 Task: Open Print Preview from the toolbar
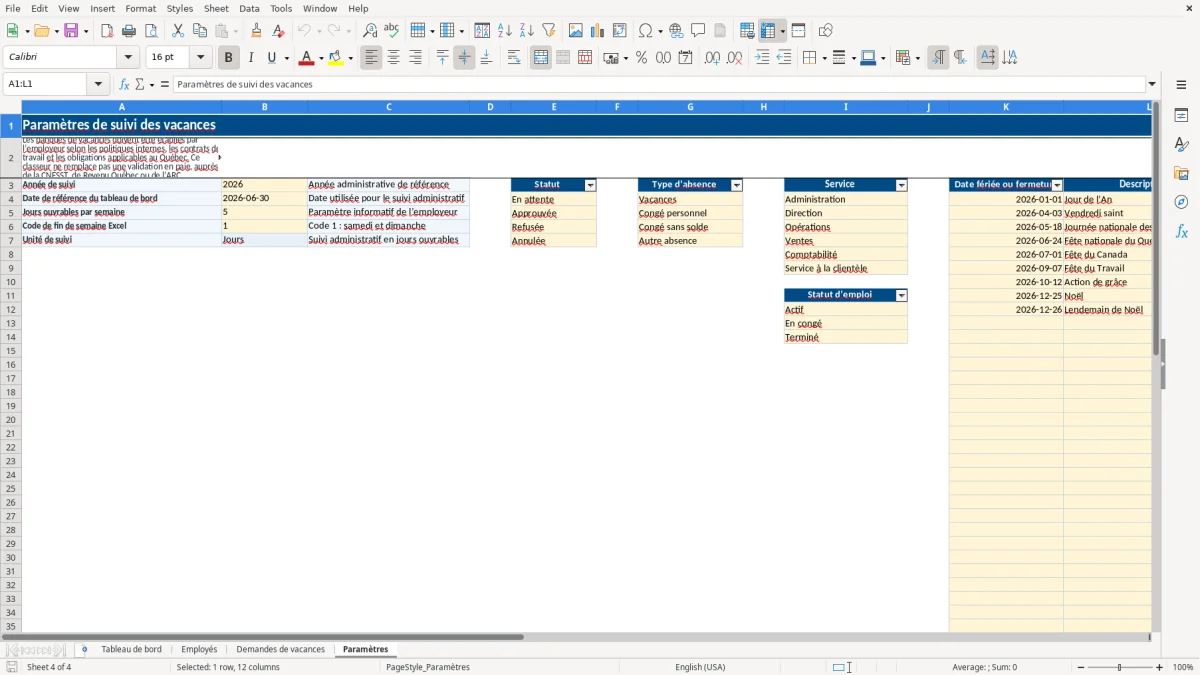tap(151, 31)
